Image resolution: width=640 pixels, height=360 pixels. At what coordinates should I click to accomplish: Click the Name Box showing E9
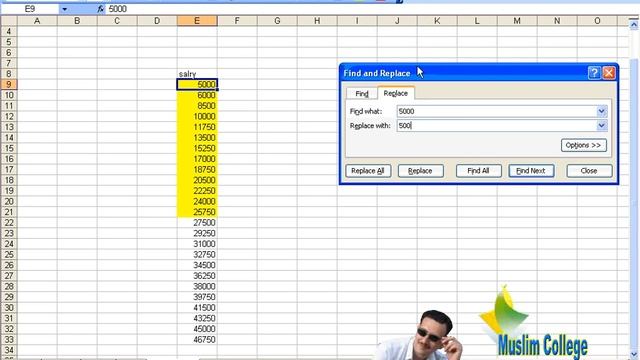point(30,9)
